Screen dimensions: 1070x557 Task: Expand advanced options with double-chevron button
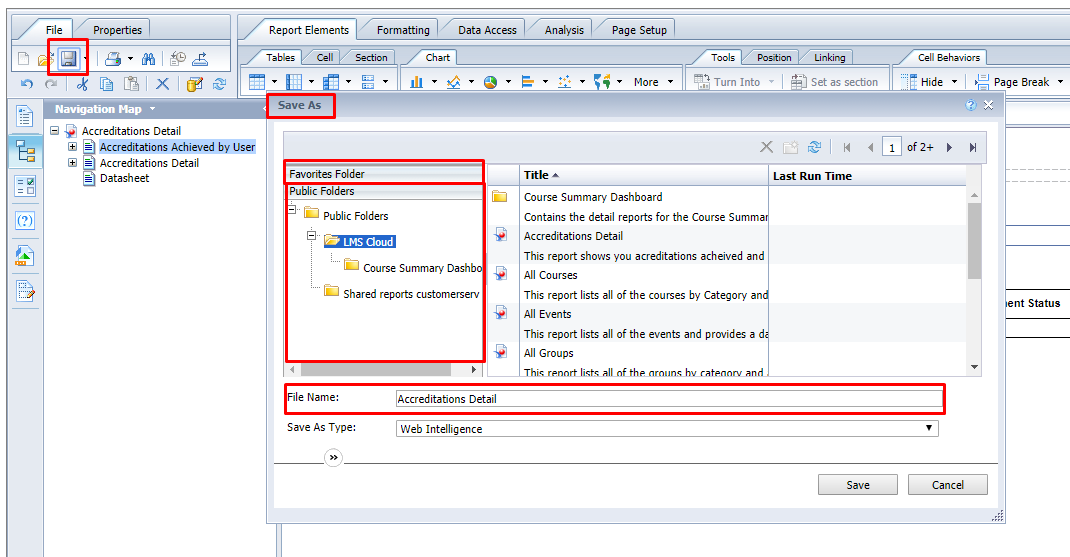333,457
